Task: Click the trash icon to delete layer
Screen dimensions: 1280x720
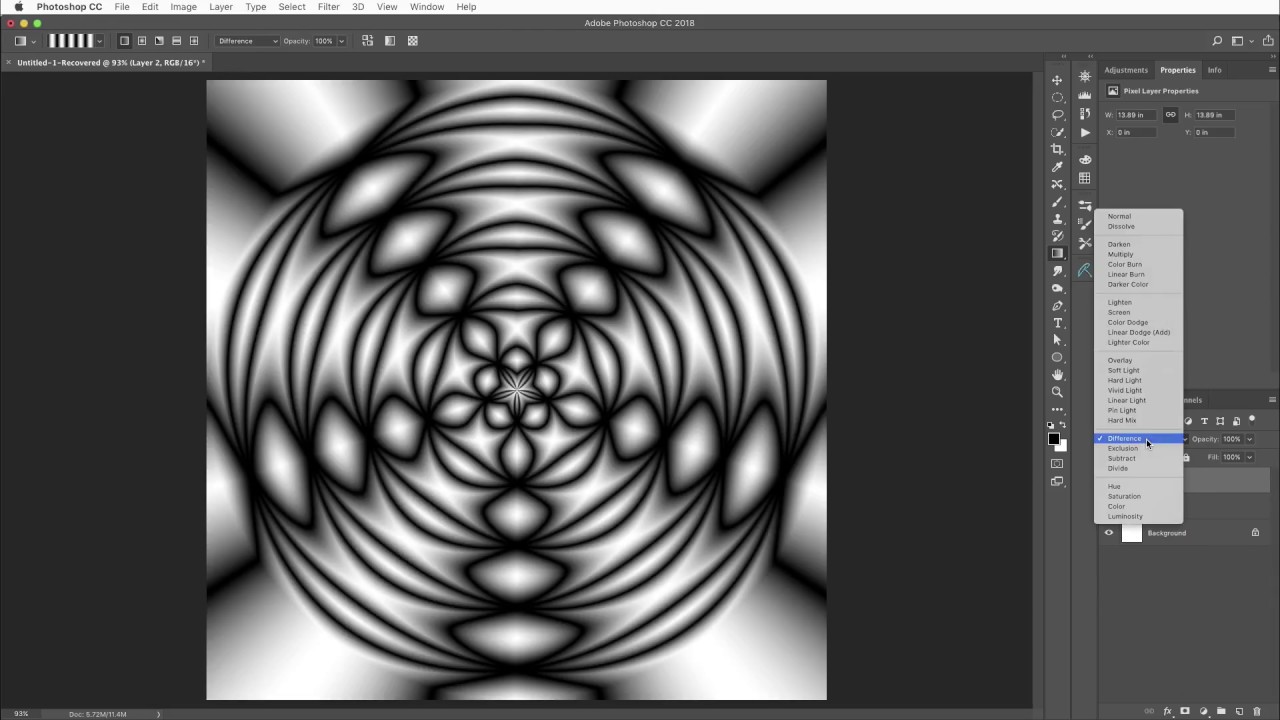Action: pyautogui.click(x=1257, y=711)
